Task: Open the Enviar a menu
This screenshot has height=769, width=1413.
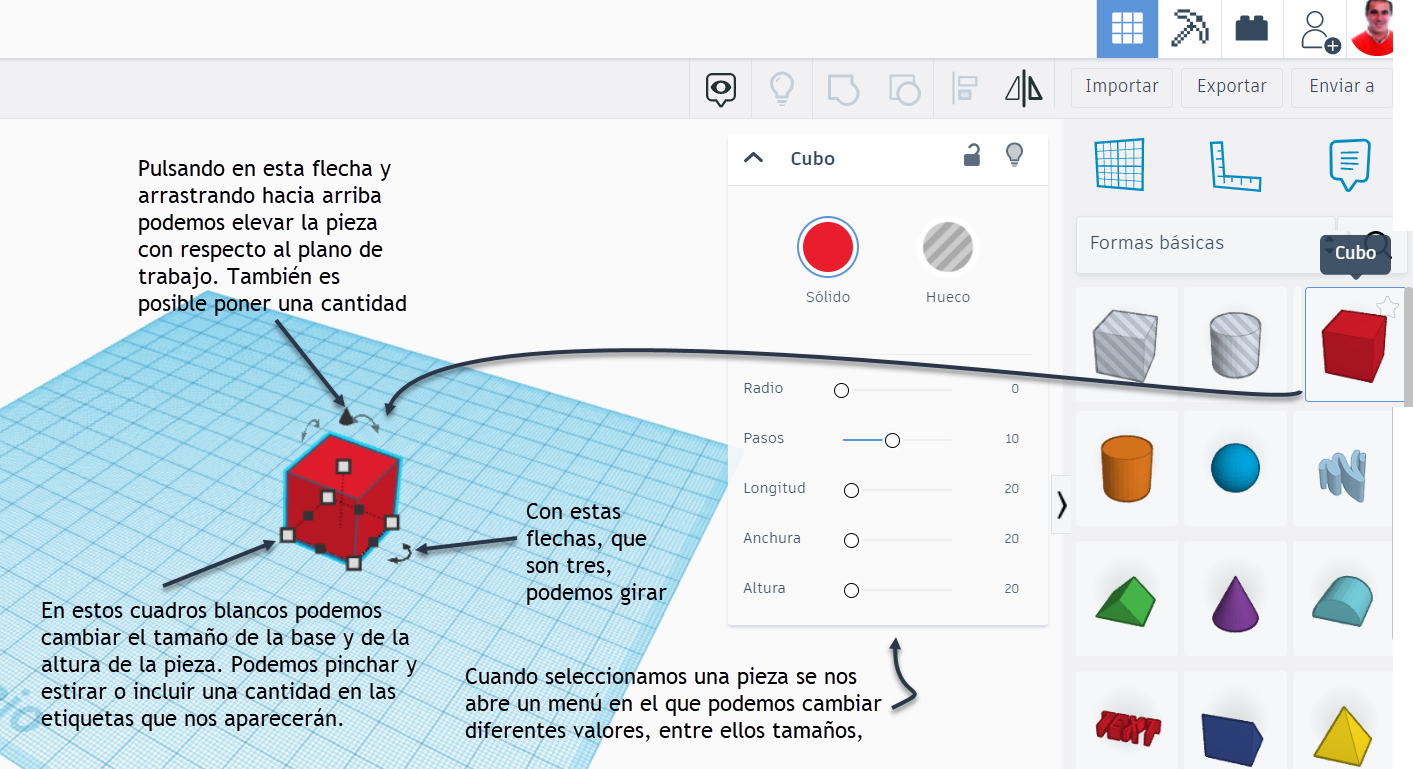Action: (1341, 87)
